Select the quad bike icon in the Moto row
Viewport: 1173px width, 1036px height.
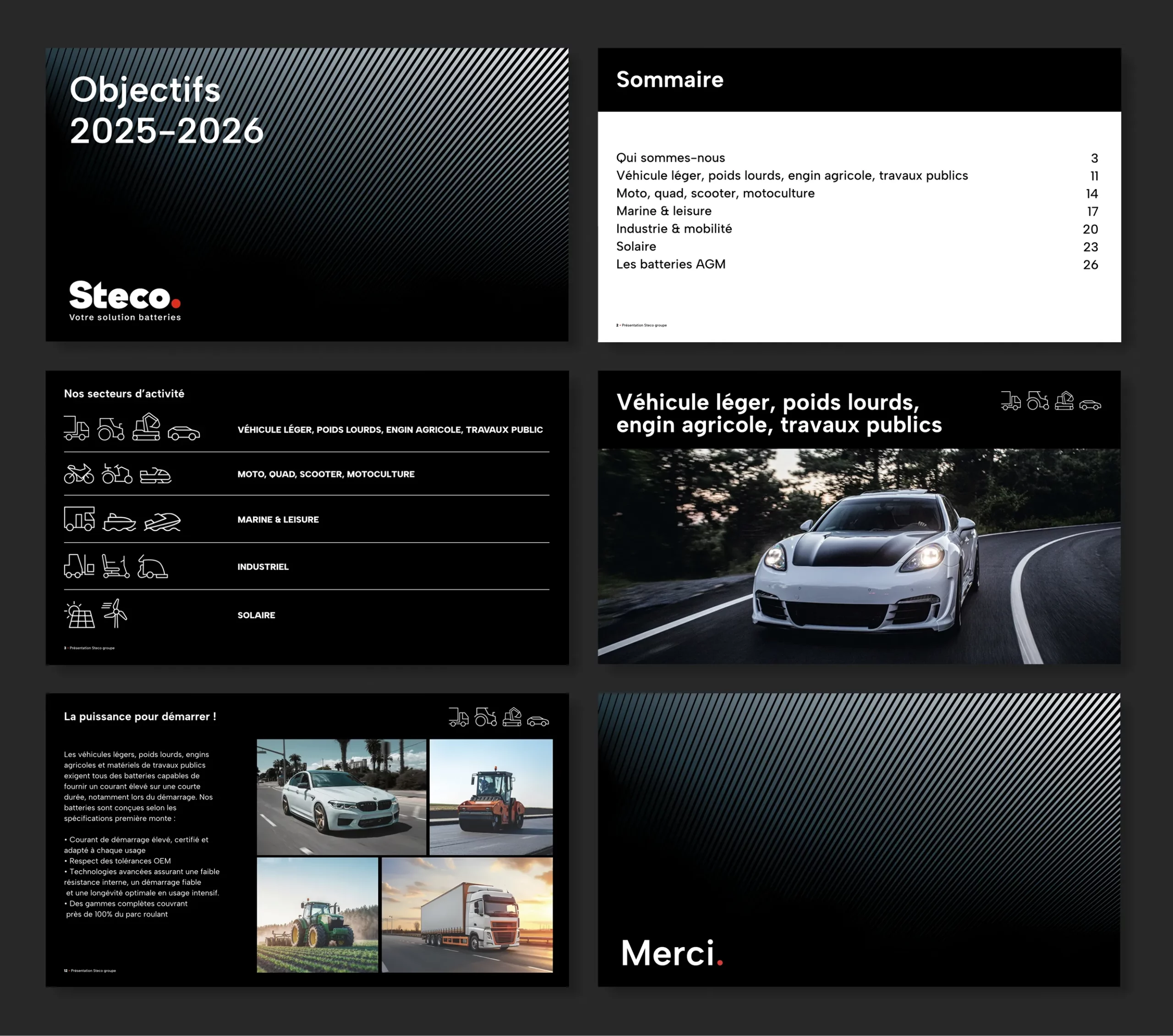coord(117,473)
